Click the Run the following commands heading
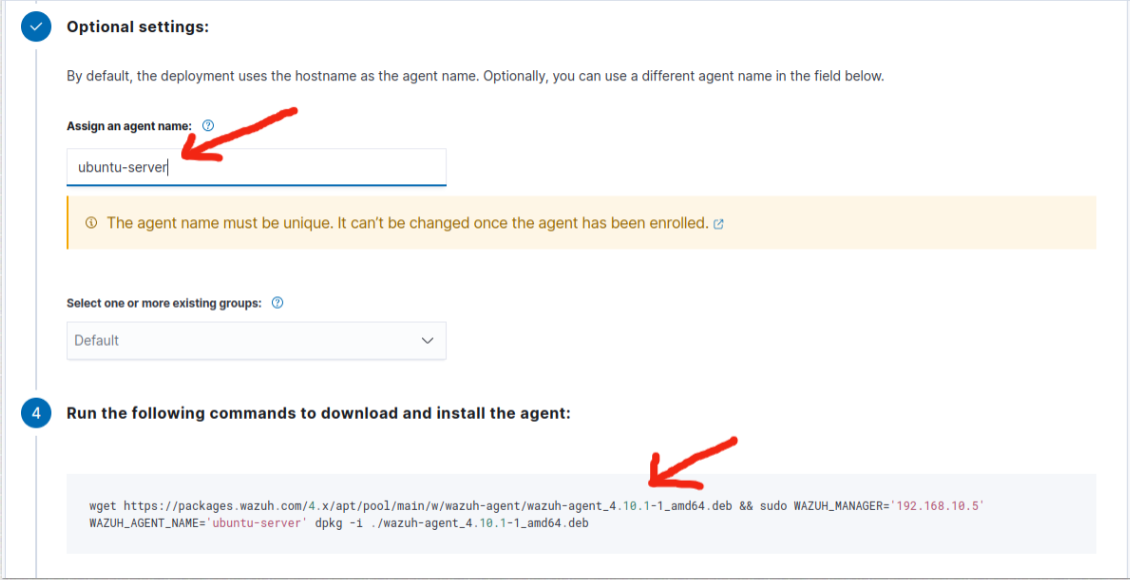The height and width of the screenshot is (580, 1130). [x=318, y=413]
